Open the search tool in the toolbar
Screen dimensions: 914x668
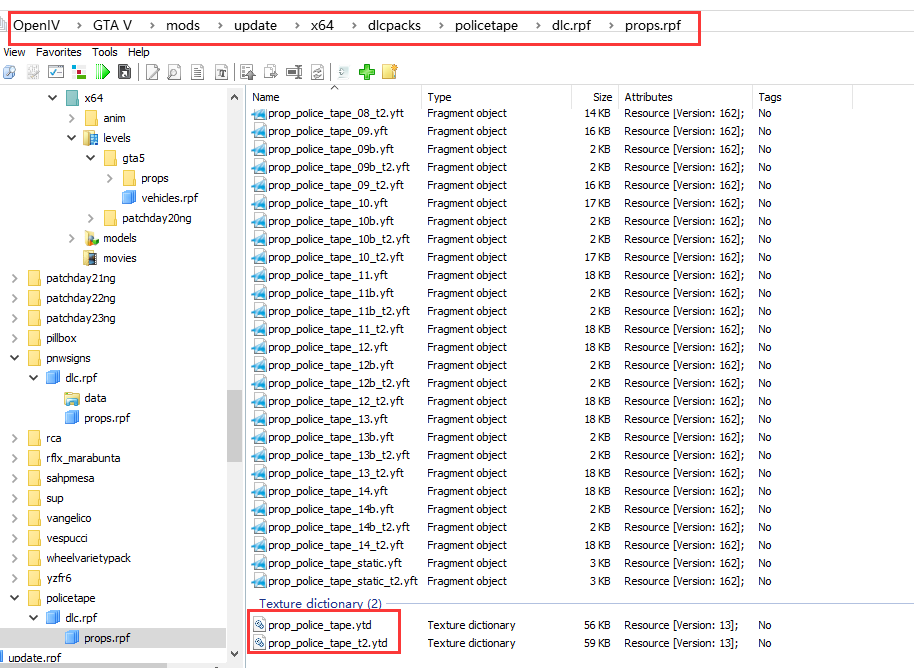click(x=9, y=72)
